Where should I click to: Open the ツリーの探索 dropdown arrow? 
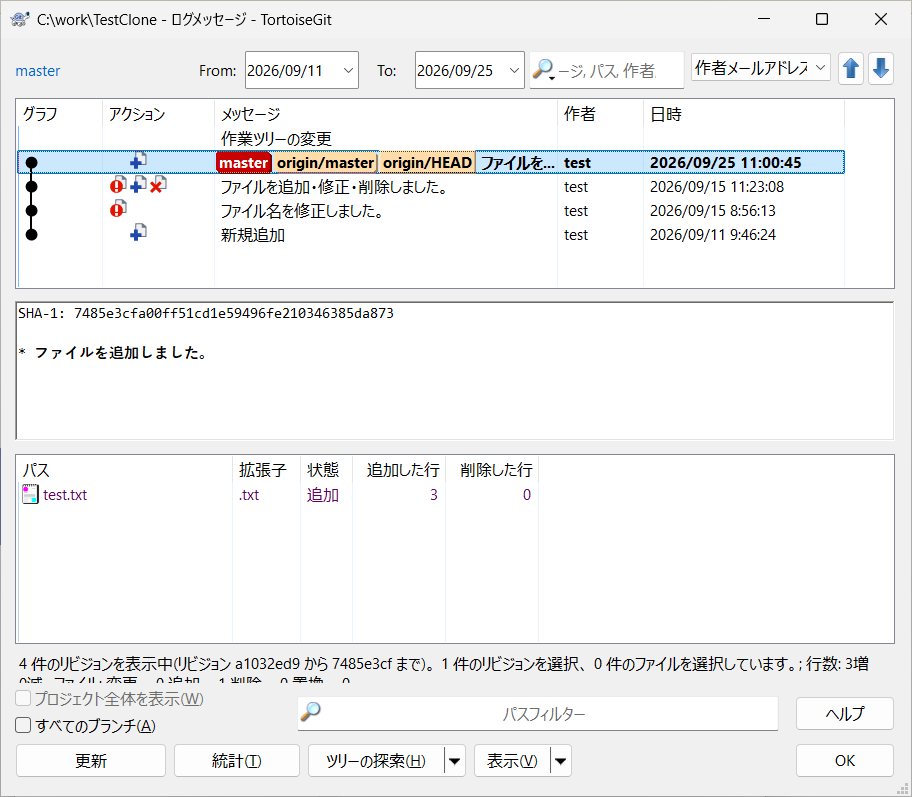pos(455,760)
